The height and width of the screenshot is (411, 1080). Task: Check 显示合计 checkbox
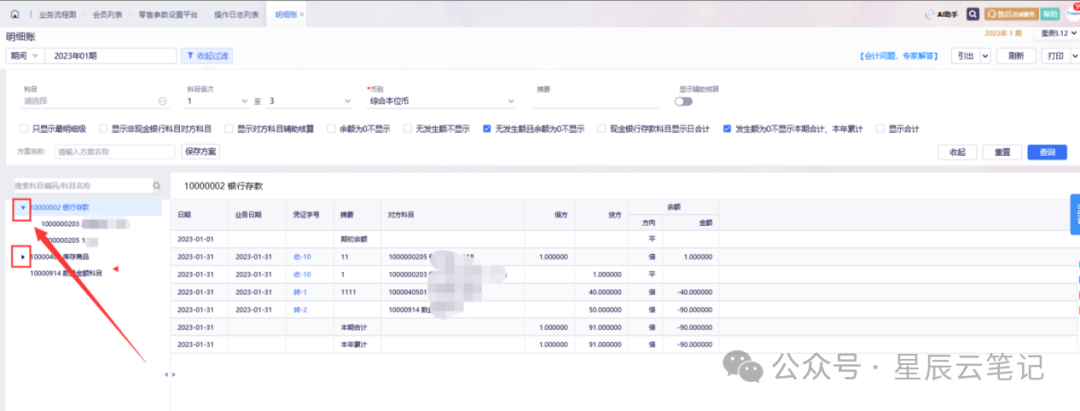880,129
